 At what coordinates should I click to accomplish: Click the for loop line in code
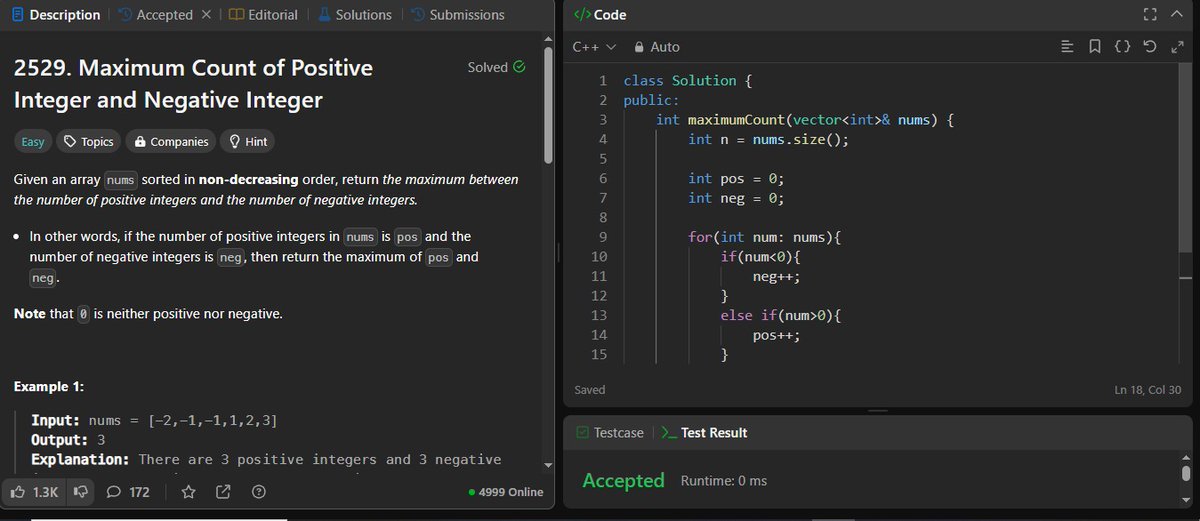click(766, 238)
